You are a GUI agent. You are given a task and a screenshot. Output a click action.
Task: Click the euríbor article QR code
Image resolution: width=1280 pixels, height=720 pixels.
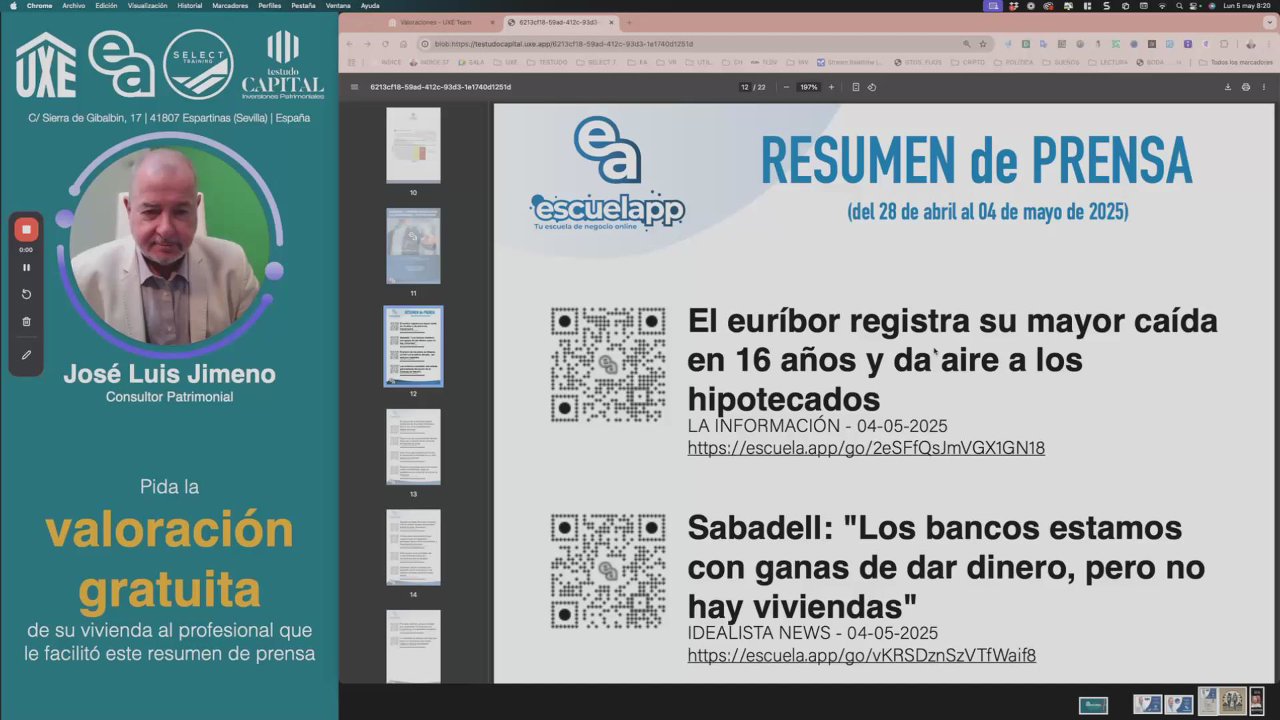tap(608, 365)
